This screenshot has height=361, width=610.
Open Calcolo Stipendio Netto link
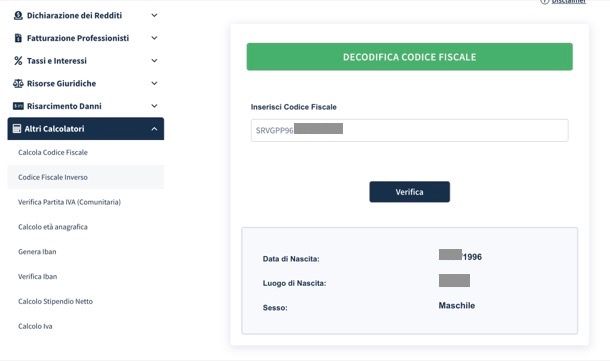tap(55, 301)
